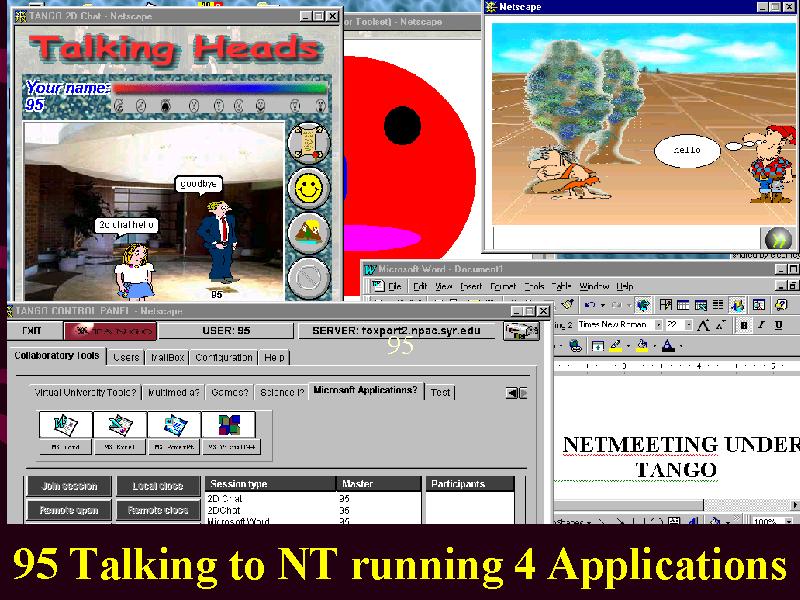Click the mountain landscape round button

tap(309, 233)
